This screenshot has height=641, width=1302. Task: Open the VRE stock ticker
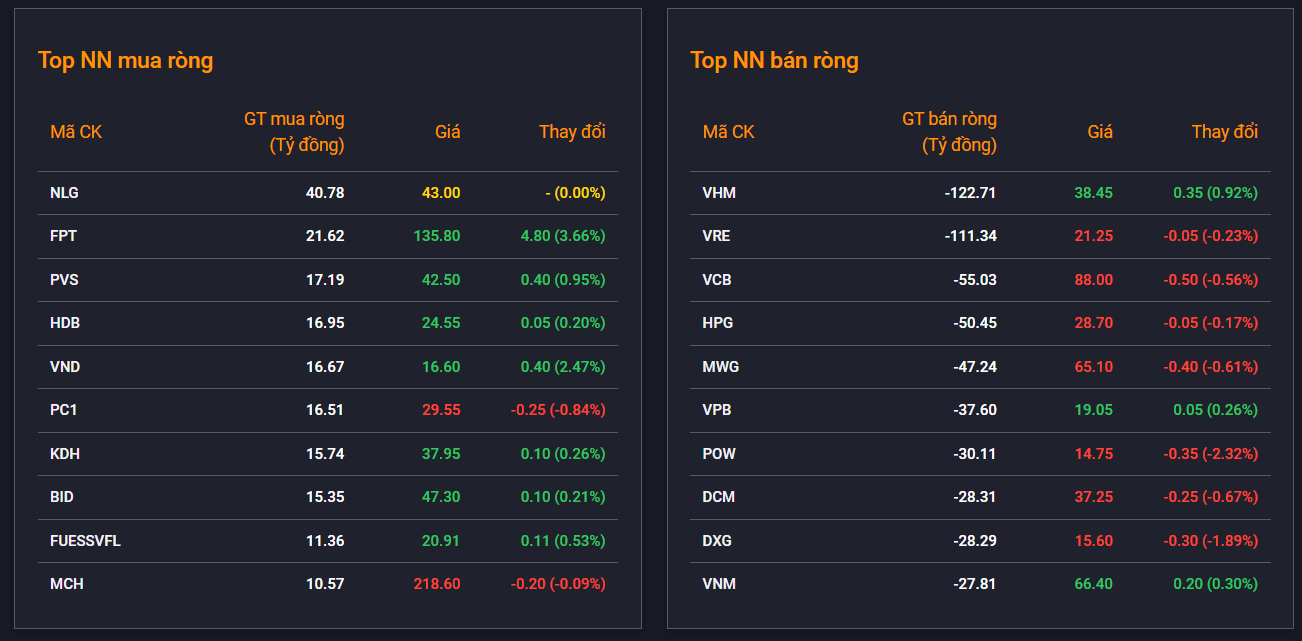(x=717, y=236)
